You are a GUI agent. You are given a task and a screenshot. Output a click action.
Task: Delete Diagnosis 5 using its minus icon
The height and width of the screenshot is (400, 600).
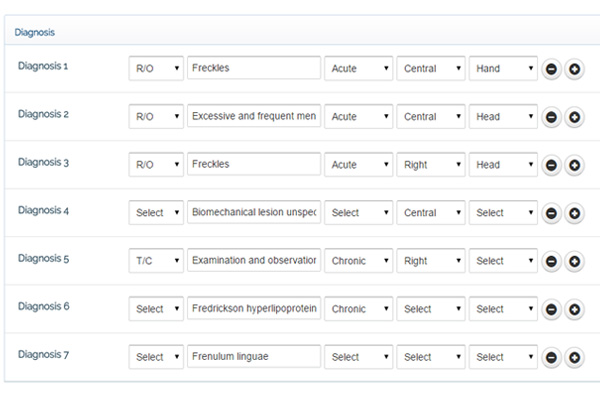551,261
